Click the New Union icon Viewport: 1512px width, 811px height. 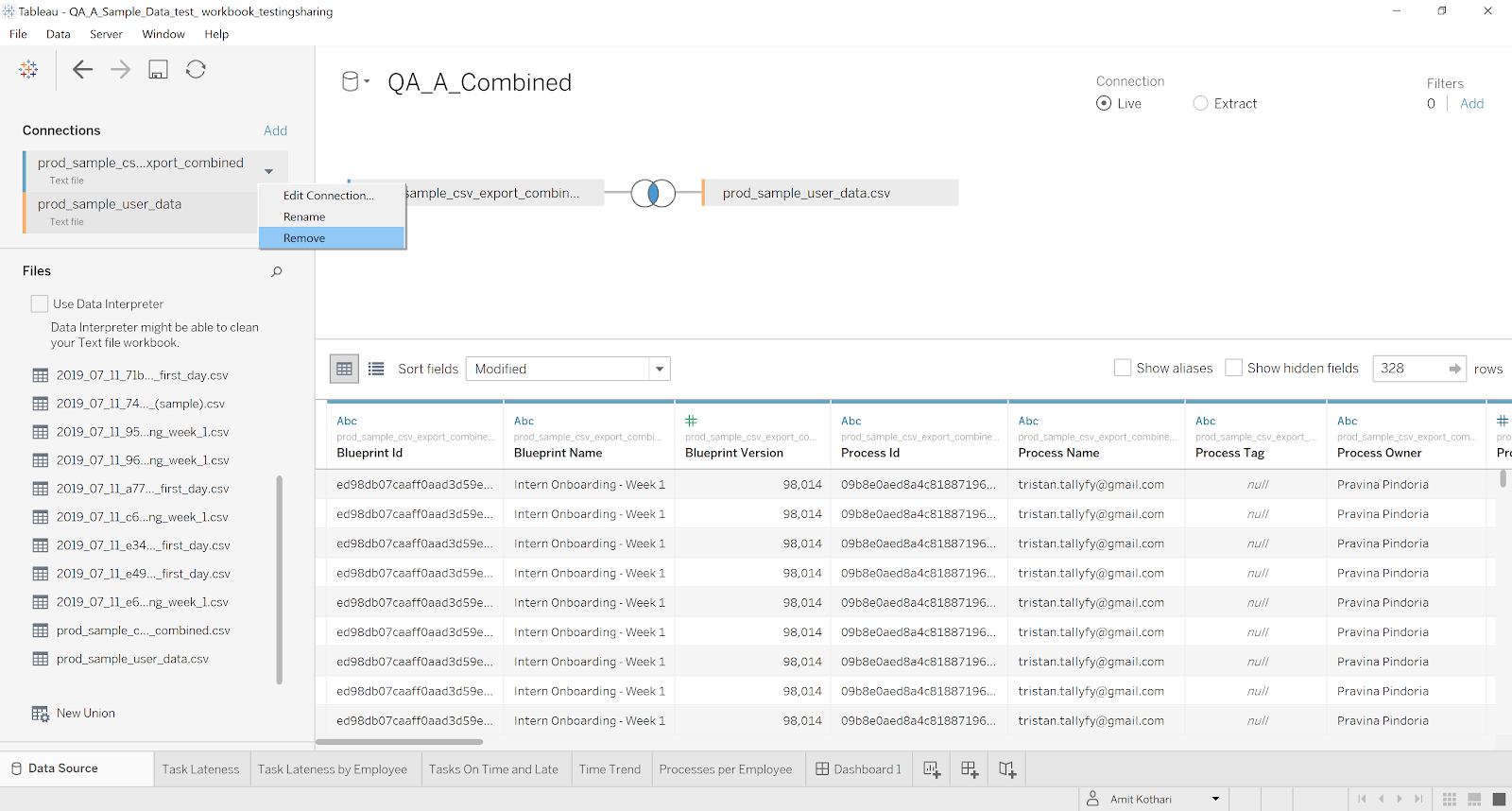(41, 714)
